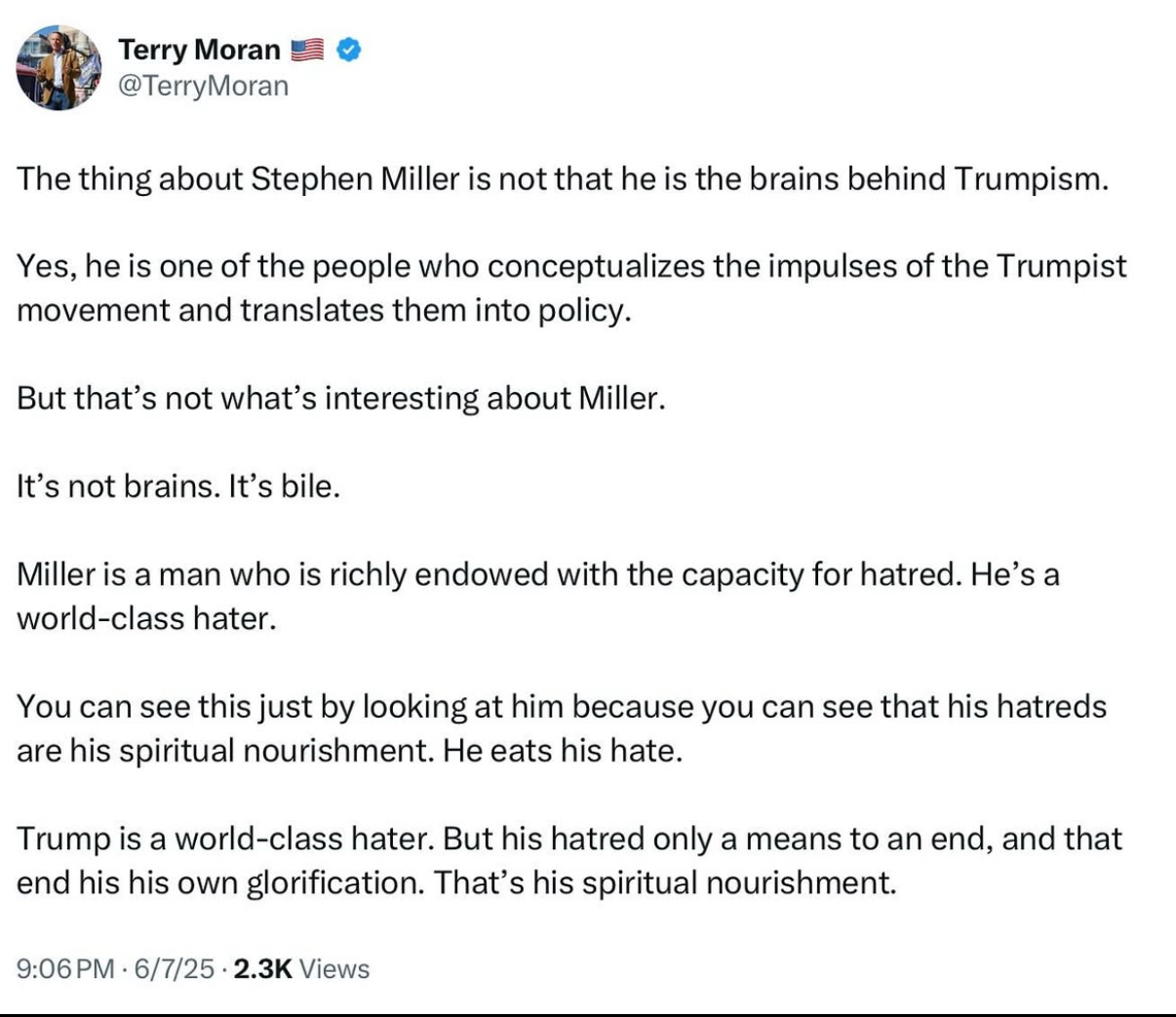Open the Terry Moran display name
Viewport: 1176px width, 1017px height.
click(199, 49)
